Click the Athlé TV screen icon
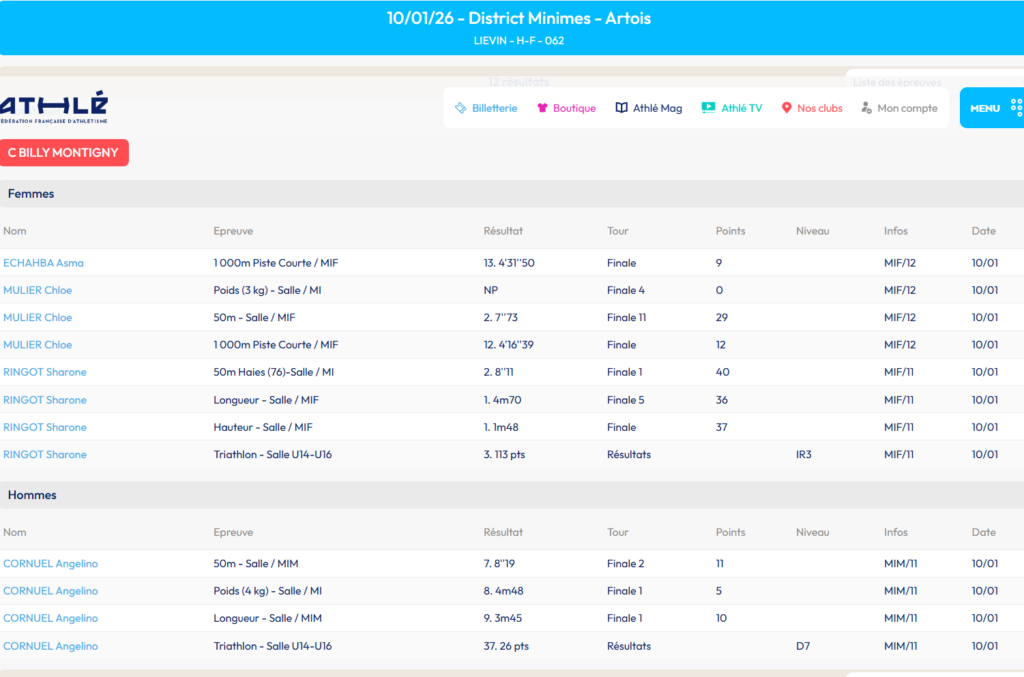Image resolution: width=1024 pixels, height=677 pixels. pyautogui.click(x=708, y=108)
